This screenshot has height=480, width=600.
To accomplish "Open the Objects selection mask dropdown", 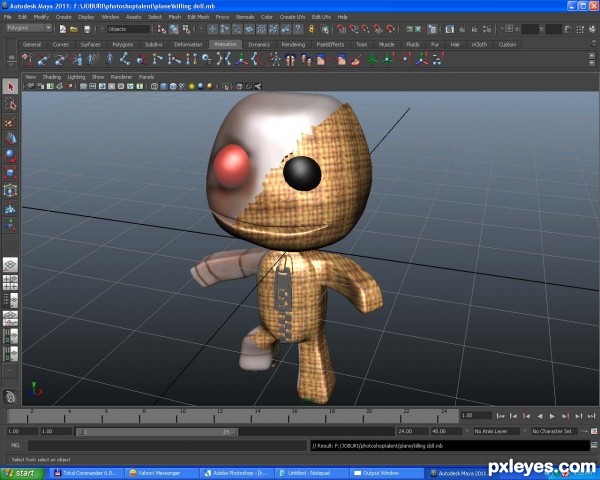I will pyautogui.click(x=128, y=29).
